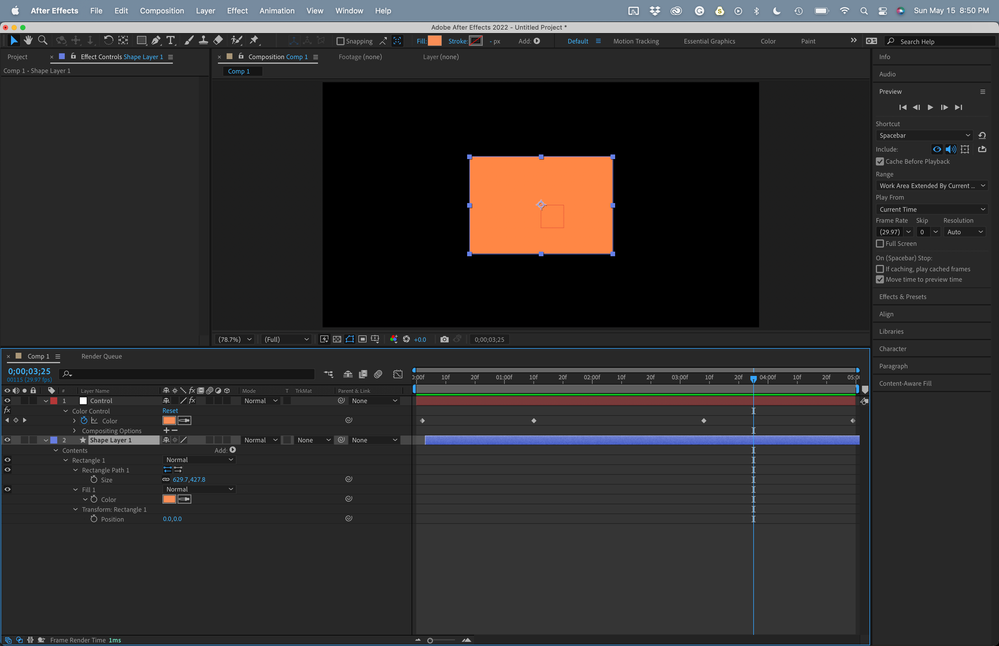
Task: Enable the Full Screen checkbox
Action: click(880, 243)
